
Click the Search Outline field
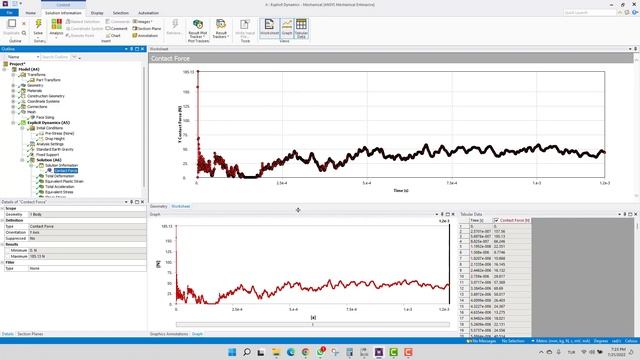(x=56, y=57)
